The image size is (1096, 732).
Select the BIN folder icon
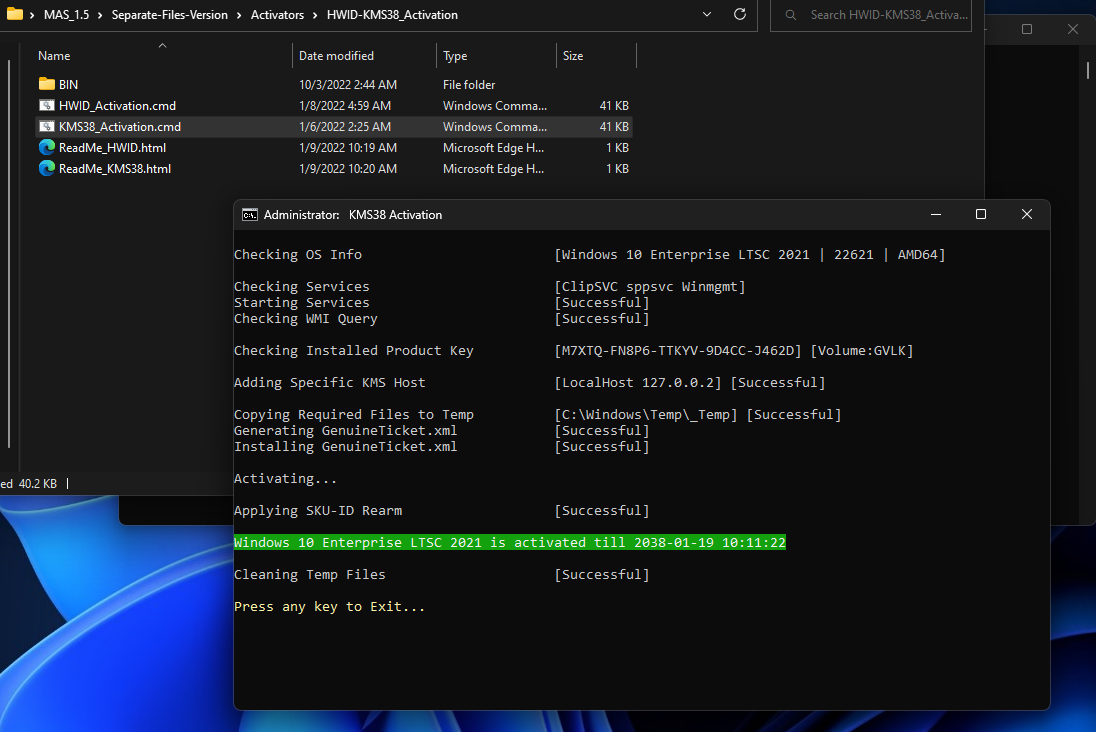pos(47,85)
